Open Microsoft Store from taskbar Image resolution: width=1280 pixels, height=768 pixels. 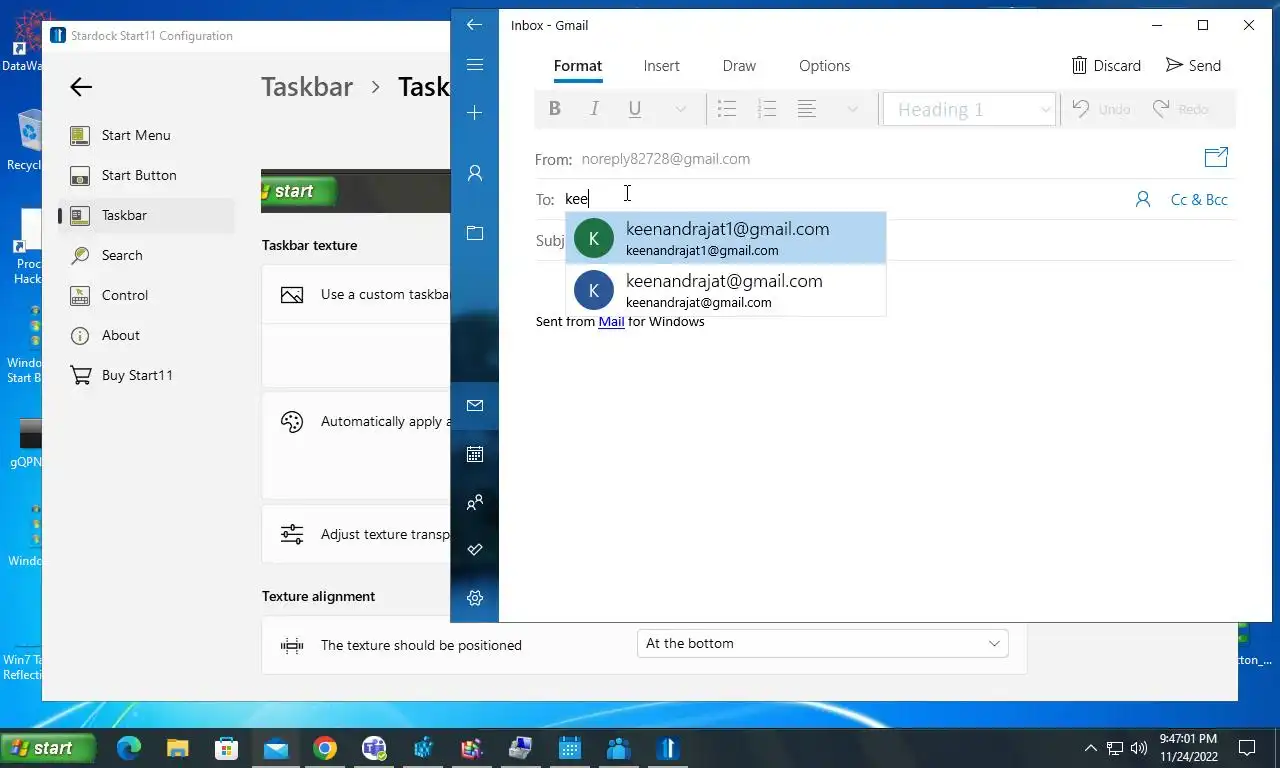tap(227, 748)
